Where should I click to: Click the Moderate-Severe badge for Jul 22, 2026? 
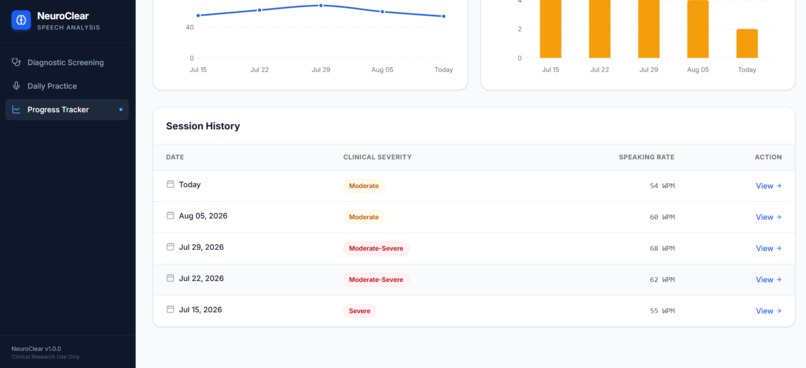tap(376, 280)
